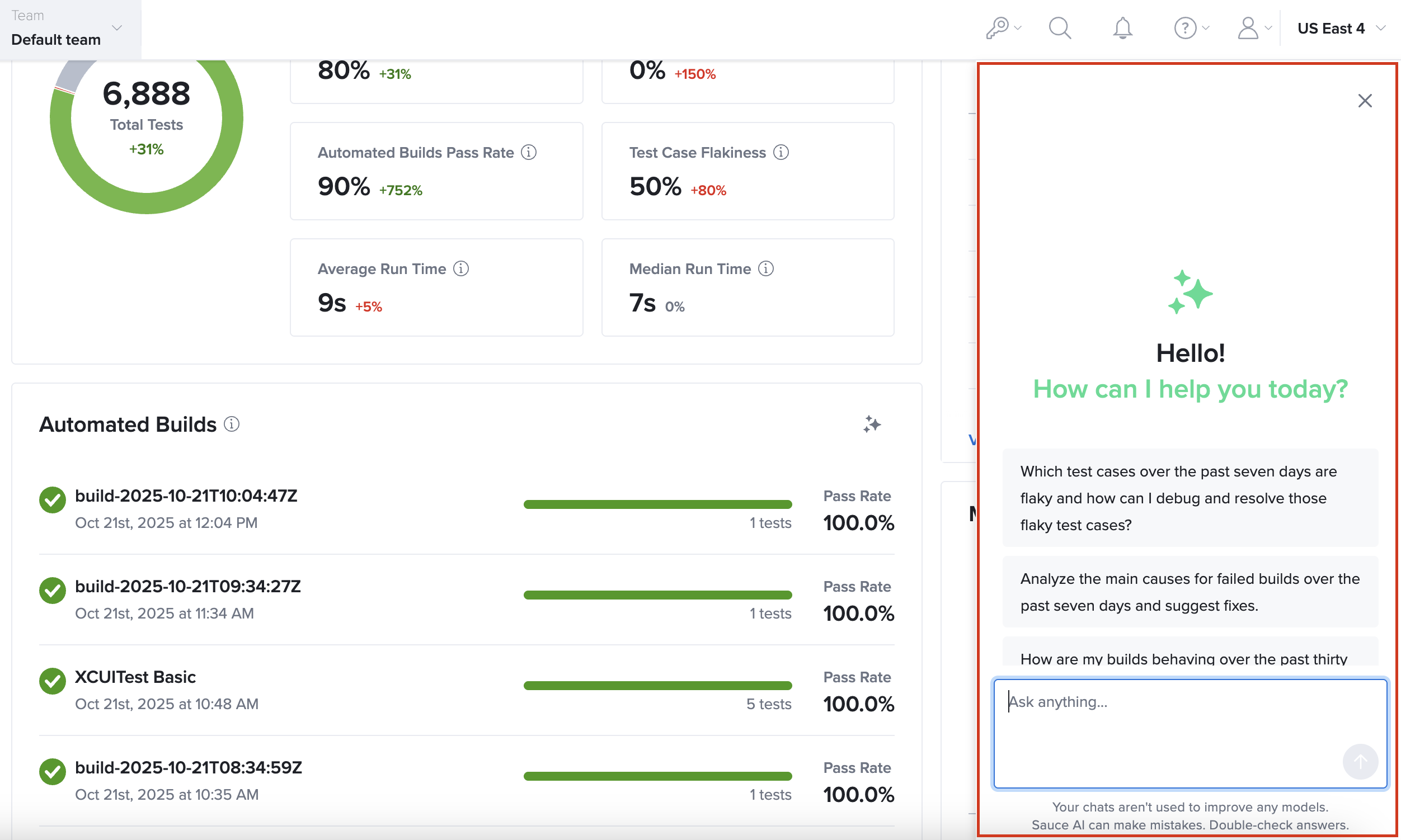The width and height of the screenshot is (1401, 840).
Task: Open search using the magnifier icon
Action: [1060, 27]
